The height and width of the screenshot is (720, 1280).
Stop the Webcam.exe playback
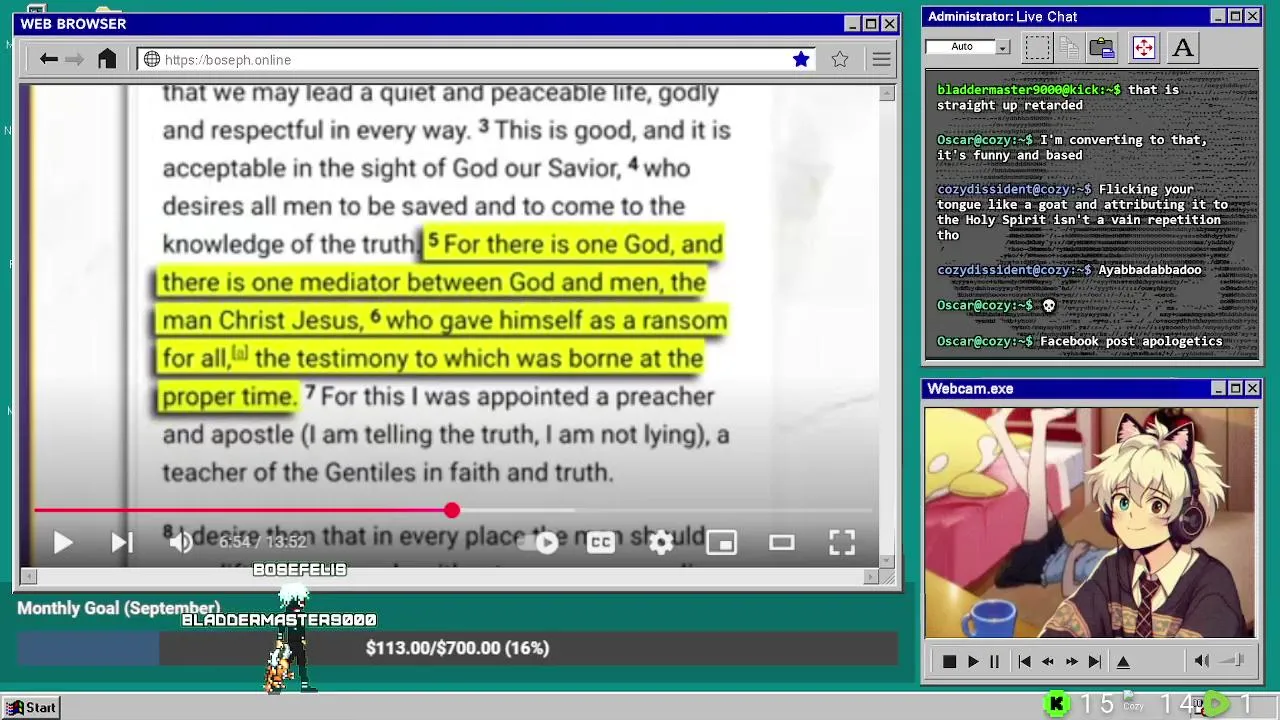coord(949,662)
